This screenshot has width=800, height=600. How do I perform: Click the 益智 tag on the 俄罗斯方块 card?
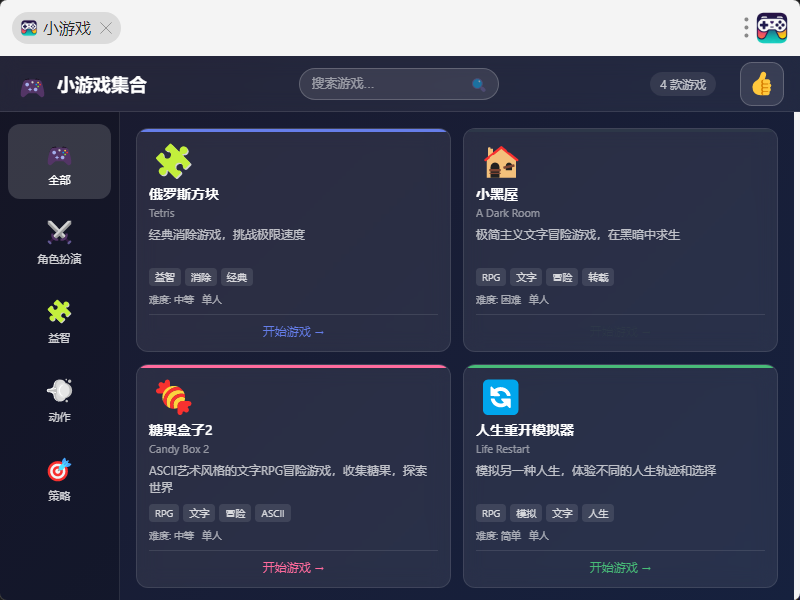165,278
